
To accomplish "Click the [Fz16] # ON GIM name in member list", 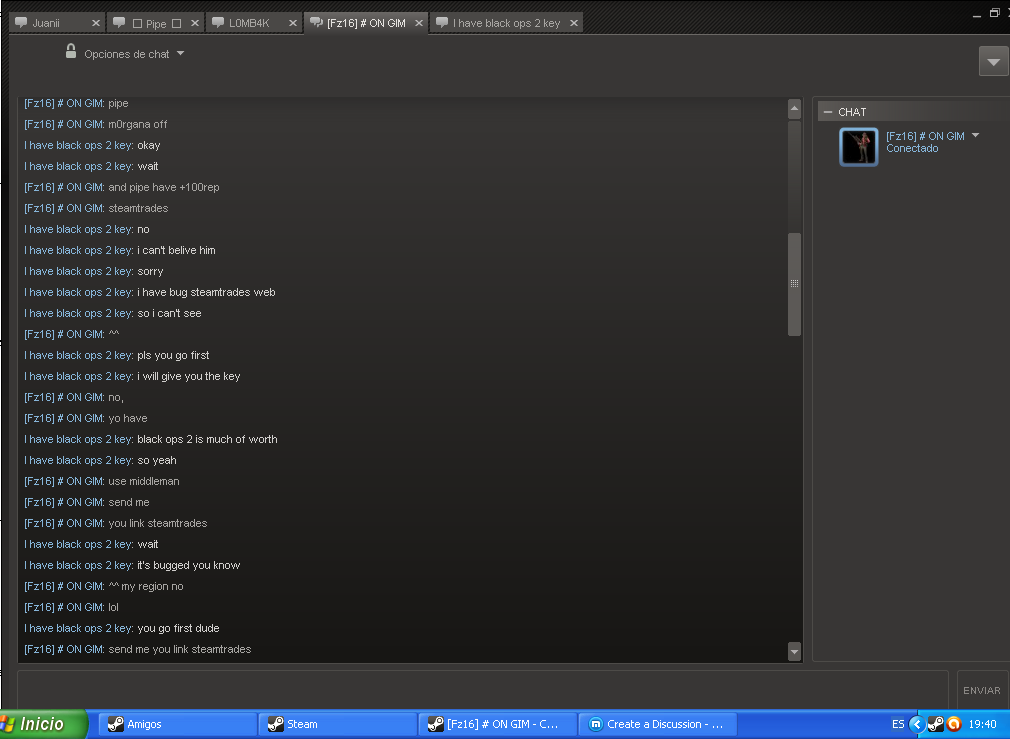I will tap(925, 136).
